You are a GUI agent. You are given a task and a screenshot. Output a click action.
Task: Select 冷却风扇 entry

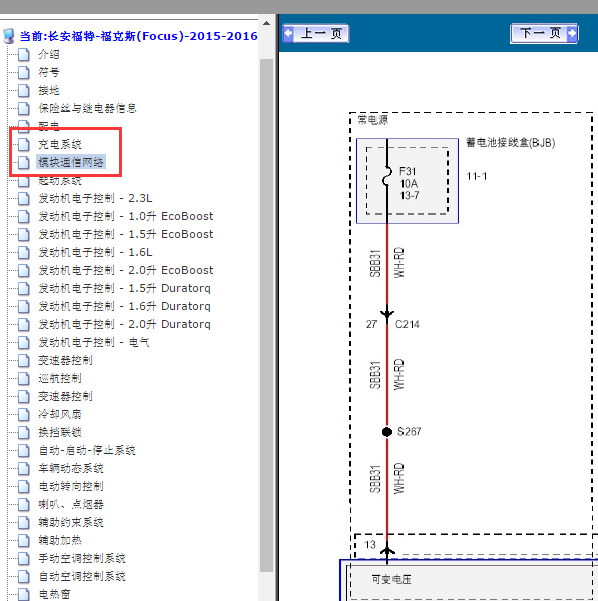[x=60, y=415]
